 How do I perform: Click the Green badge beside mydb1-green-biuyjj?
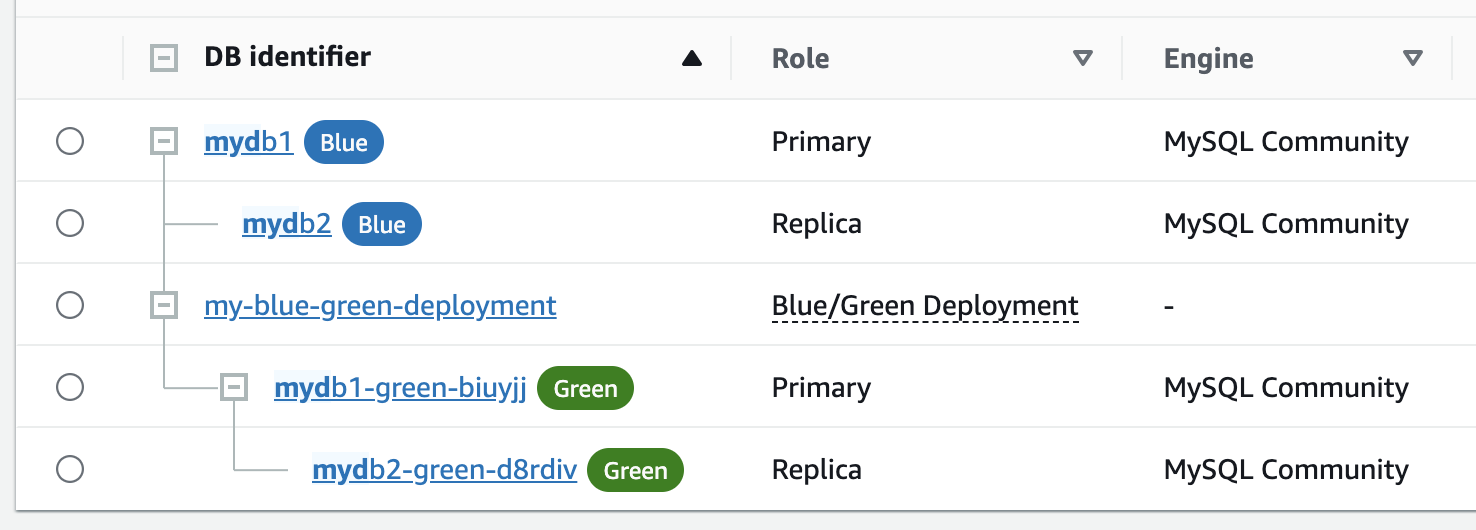coord(585,389)
